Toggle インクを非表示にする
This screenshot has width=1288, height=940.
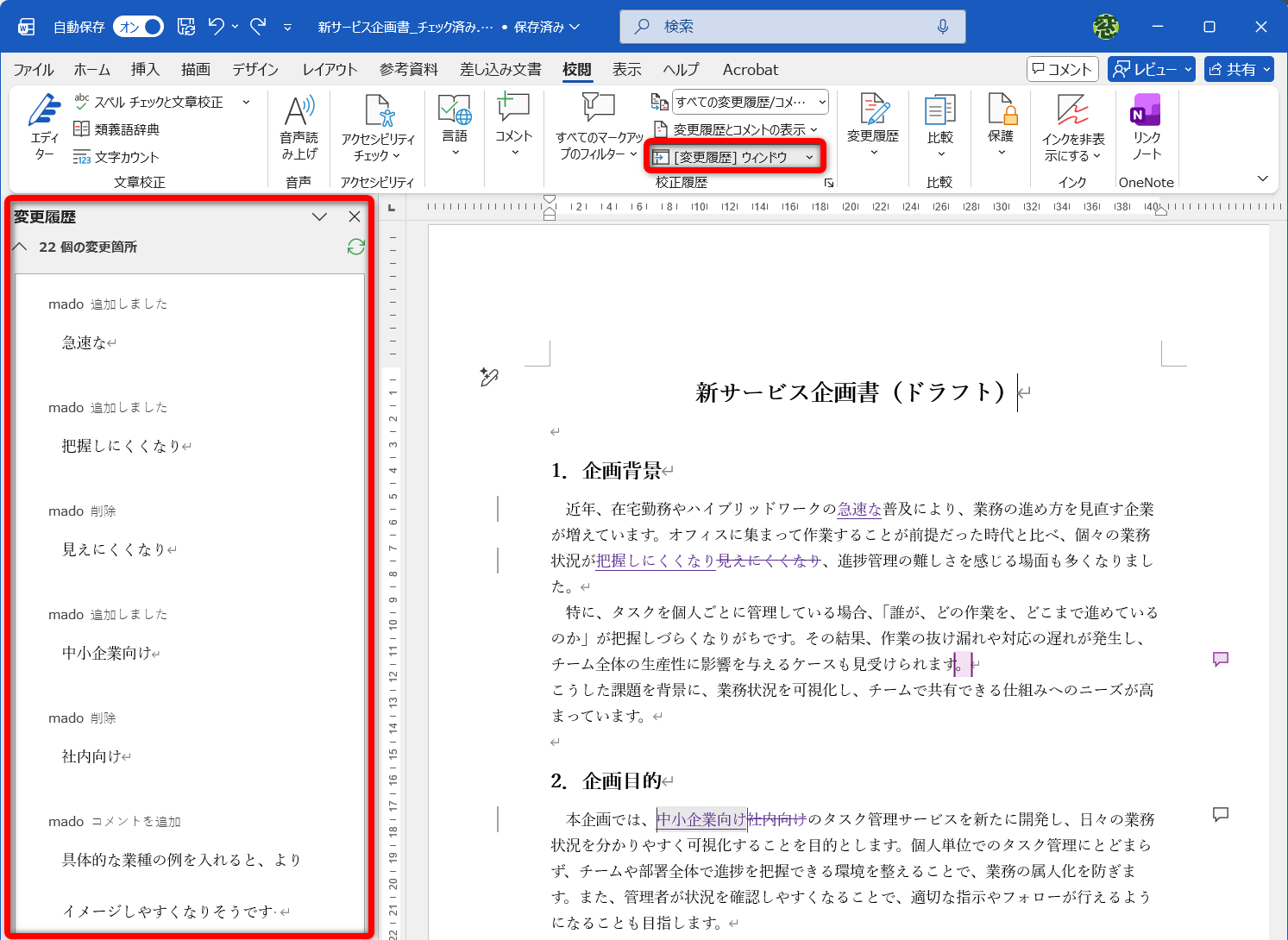[x=1072, y=127]
